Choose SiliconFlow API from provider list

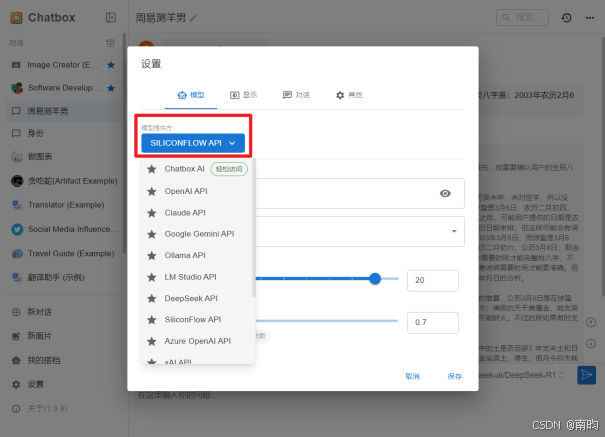pos(198,320)
